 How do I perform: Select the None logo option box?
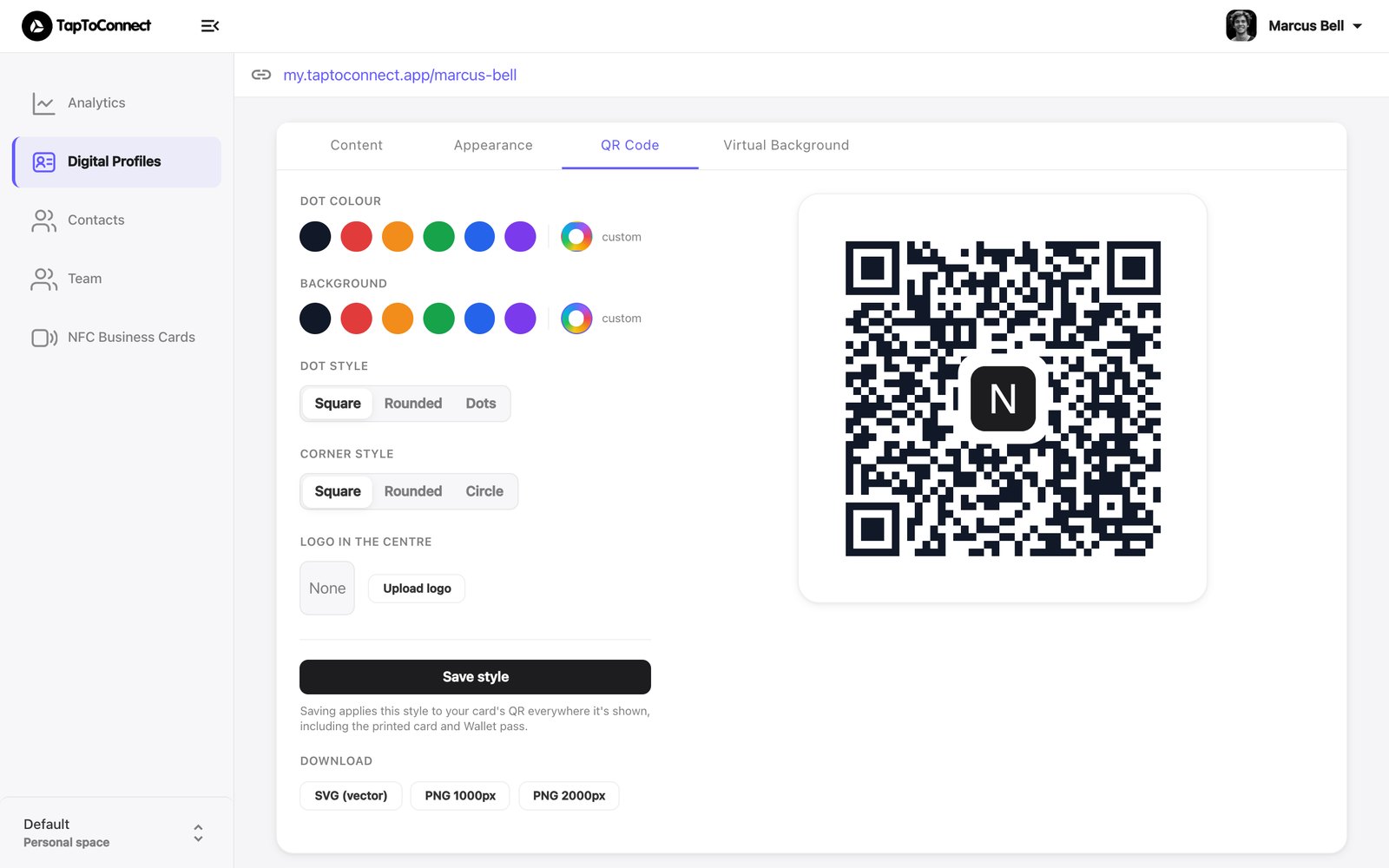point(327,589)
